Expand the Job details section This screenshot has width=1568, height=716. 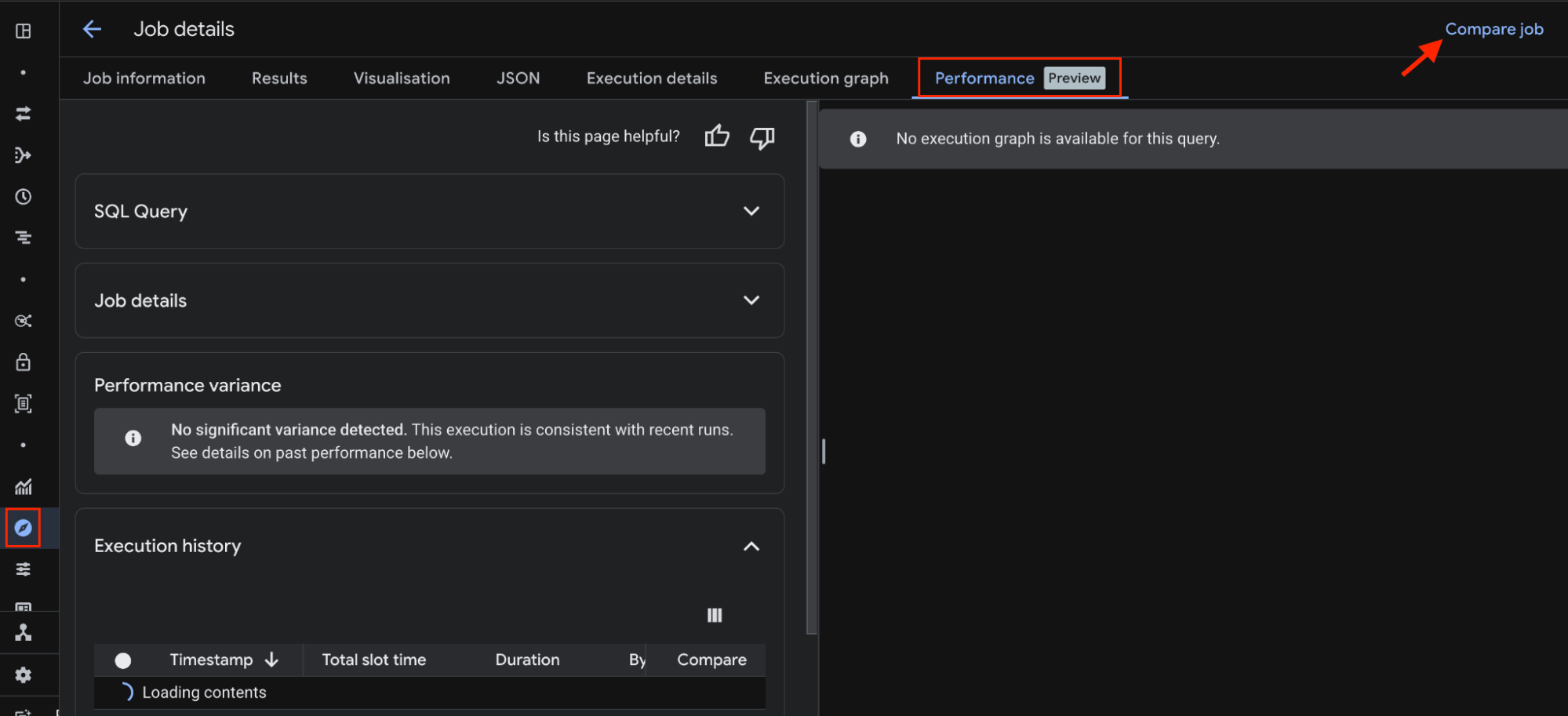click(751, 300)
